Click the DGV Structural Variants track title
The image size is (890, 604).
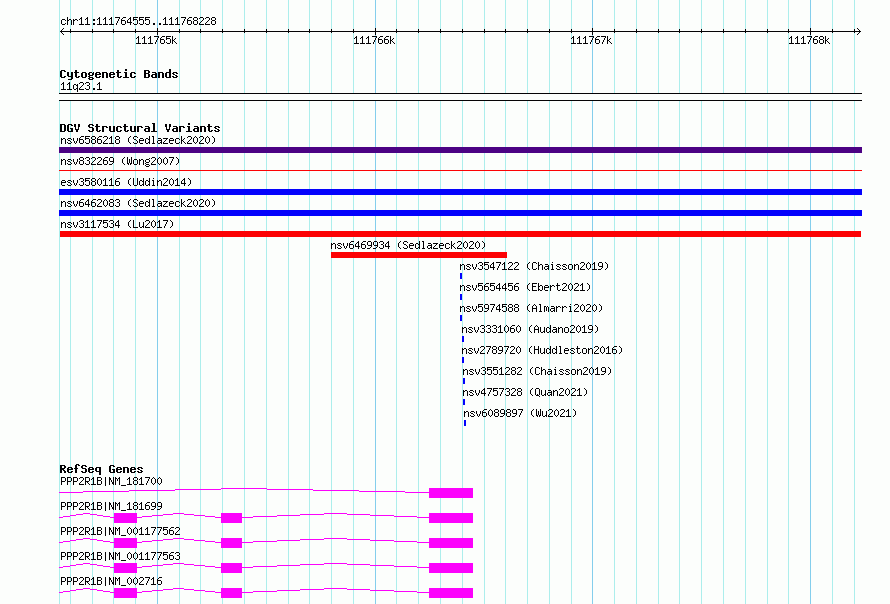point(140,128)
